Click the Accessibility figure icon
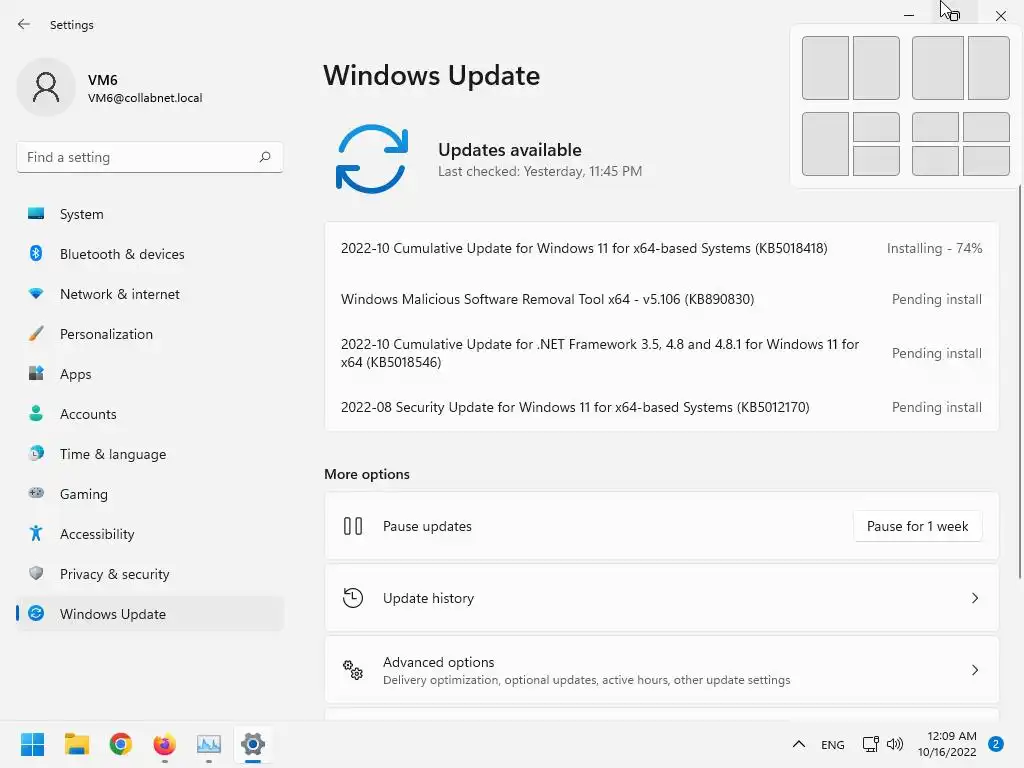 point(36,534)
